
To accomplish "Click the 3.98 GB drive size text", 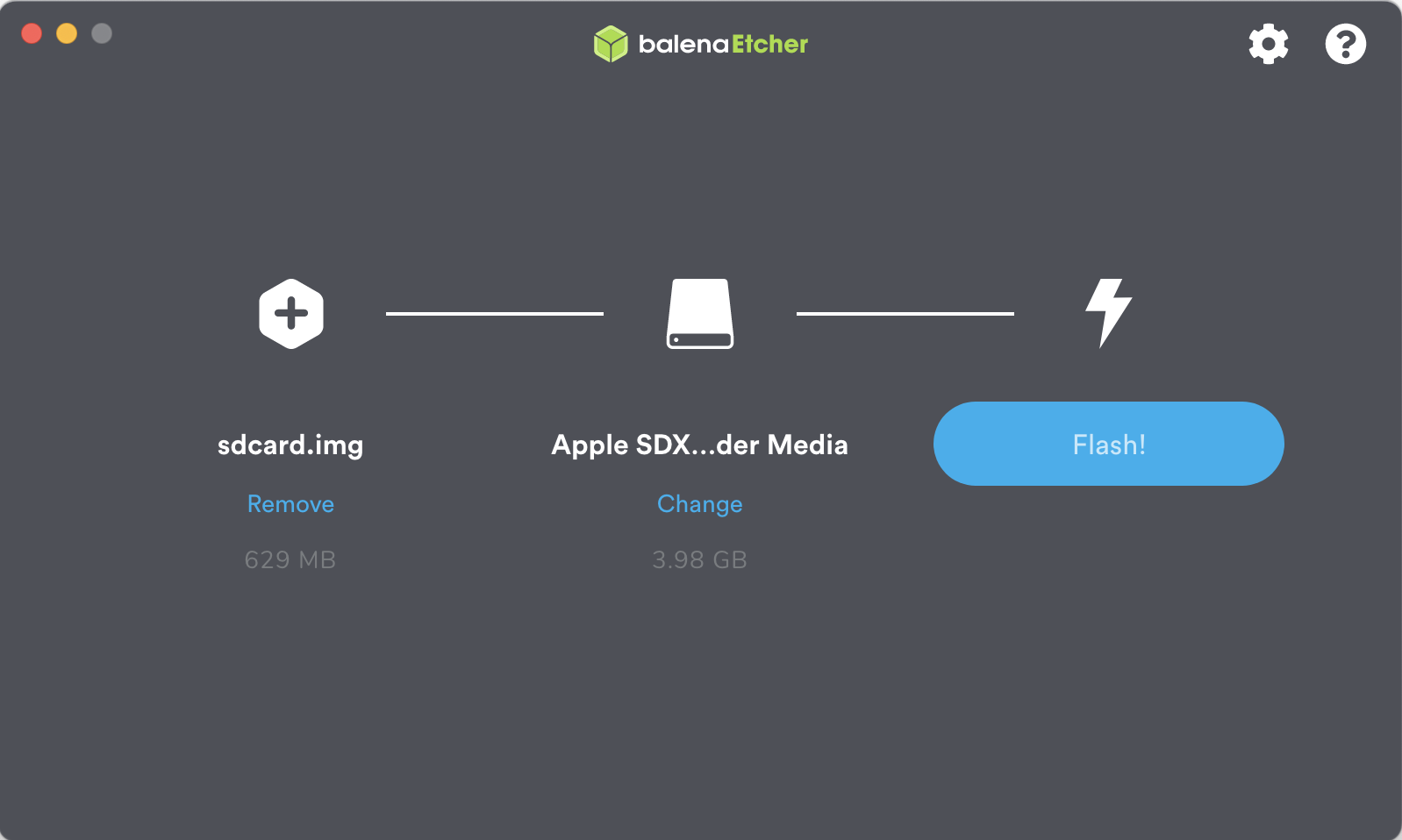I will pyautogui.click(x=699, y=559).
